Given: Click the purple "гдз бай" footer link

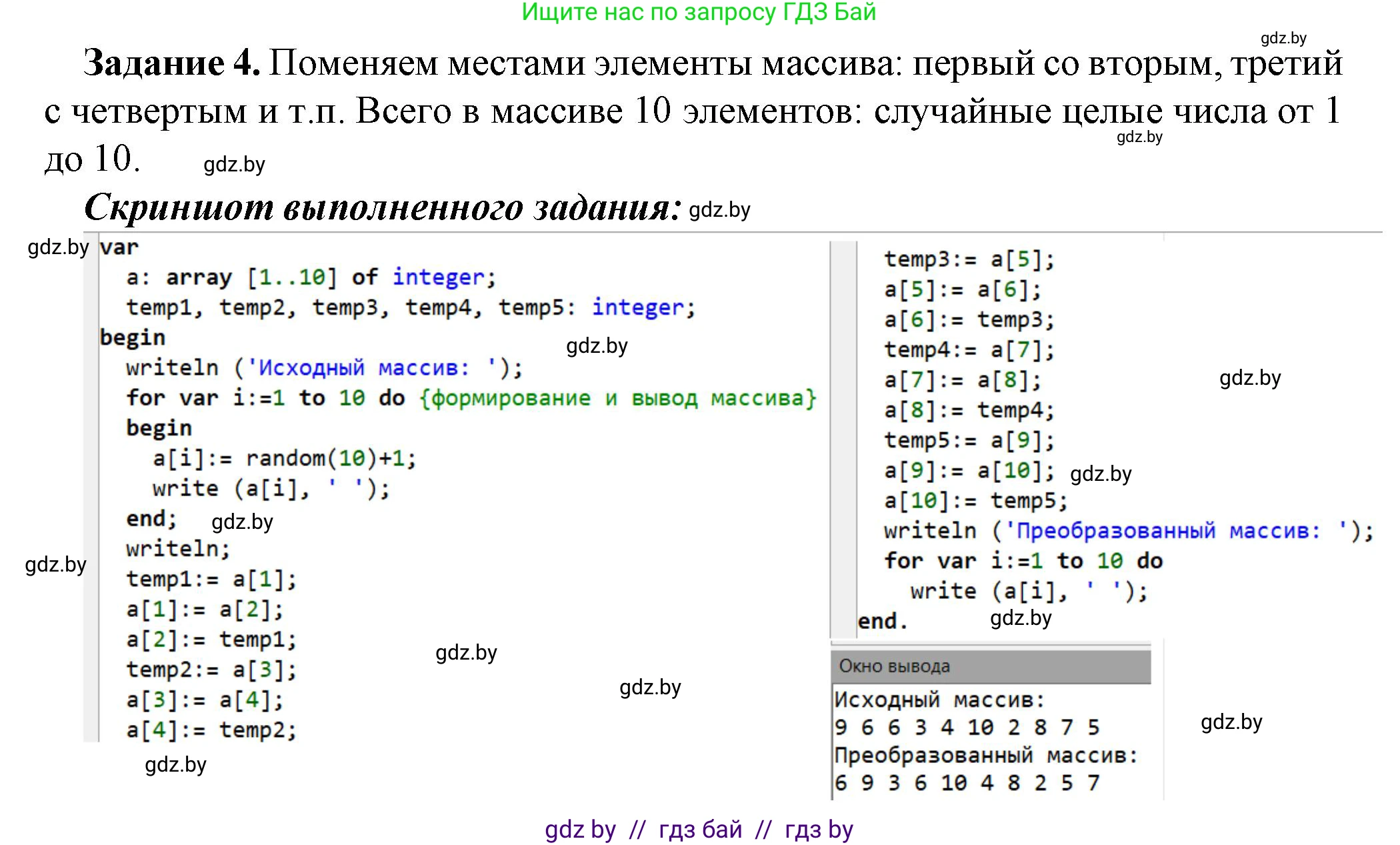Looking at the screenshot, I should [700, 829].
